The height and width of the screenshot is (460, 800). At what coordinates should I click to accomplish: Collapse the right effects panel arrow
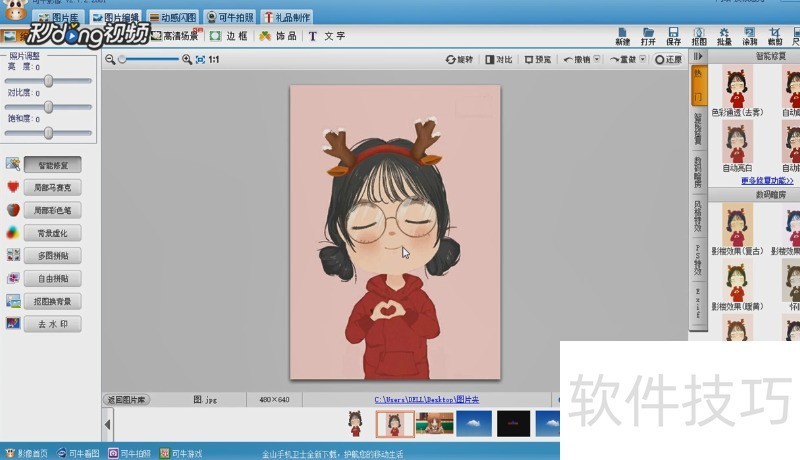point(698,56)
